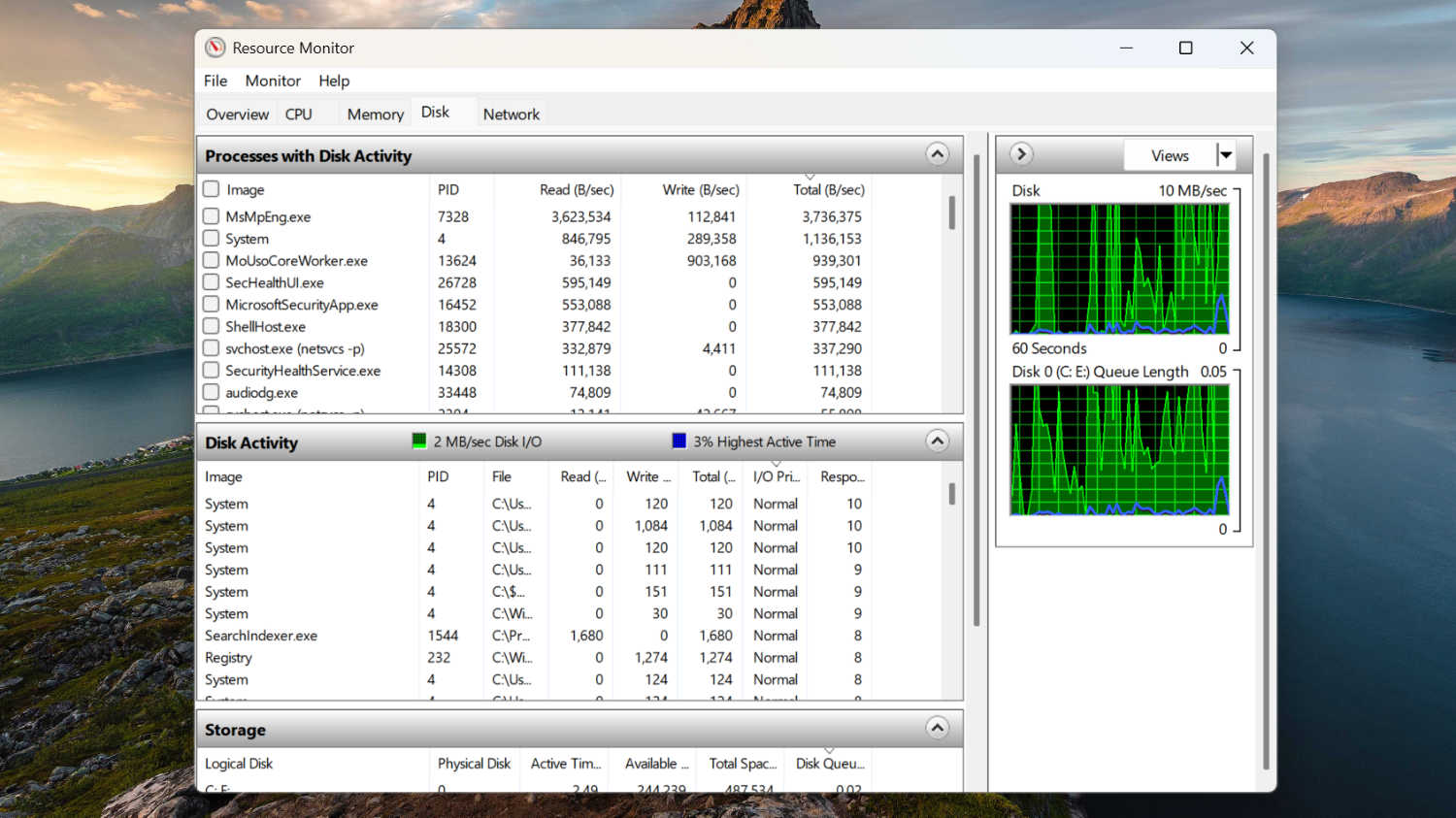Open the Monitor menu

273,81
